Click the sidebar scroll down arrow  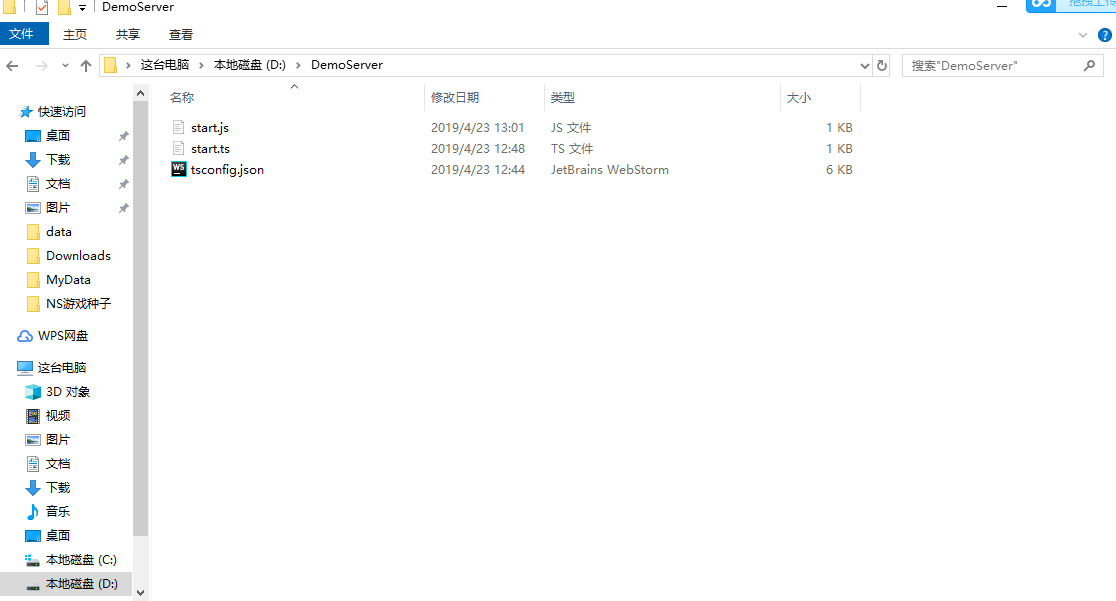140,592
